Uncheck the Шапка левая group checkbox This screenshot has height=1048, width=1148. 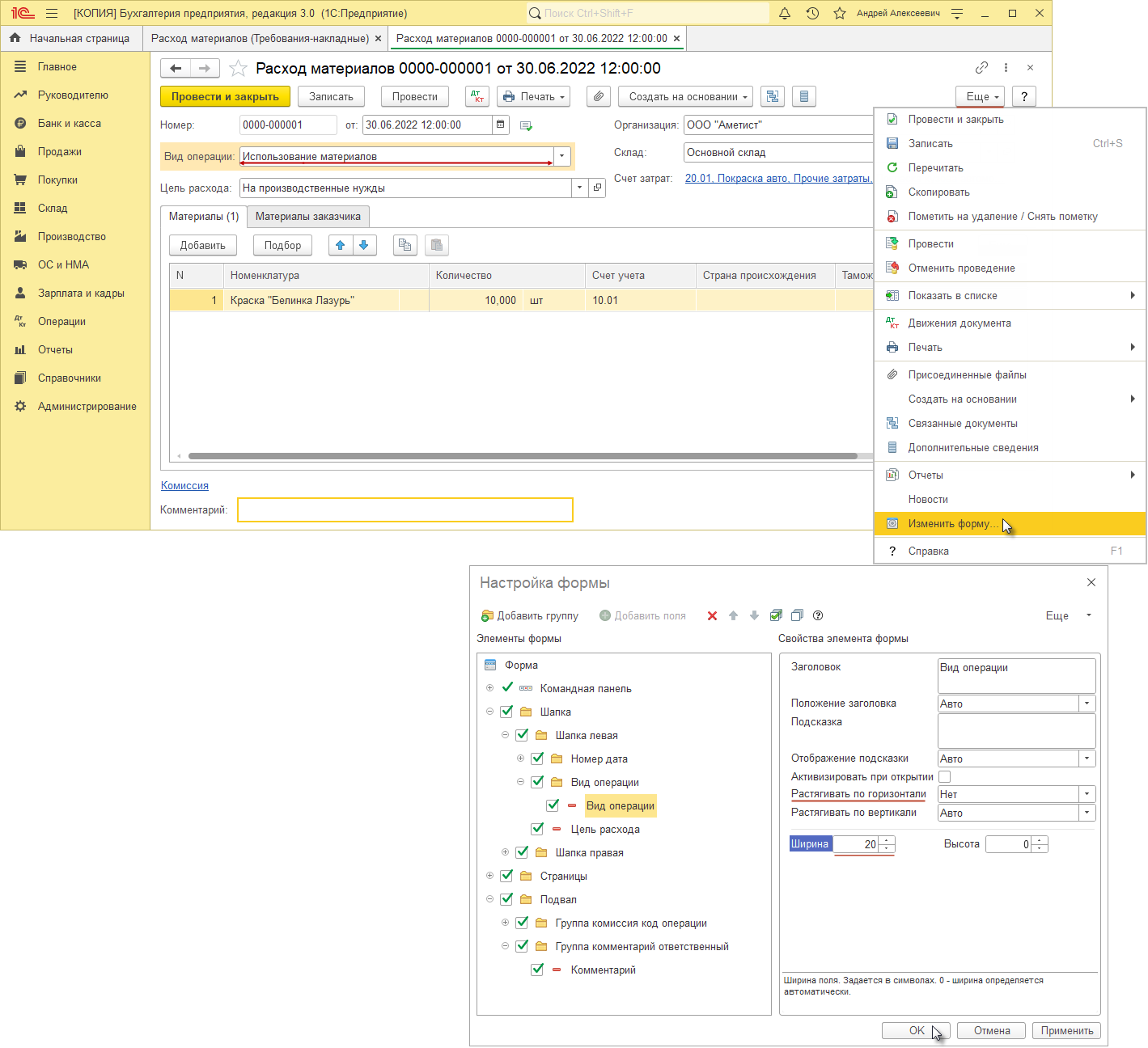[522, 735]
